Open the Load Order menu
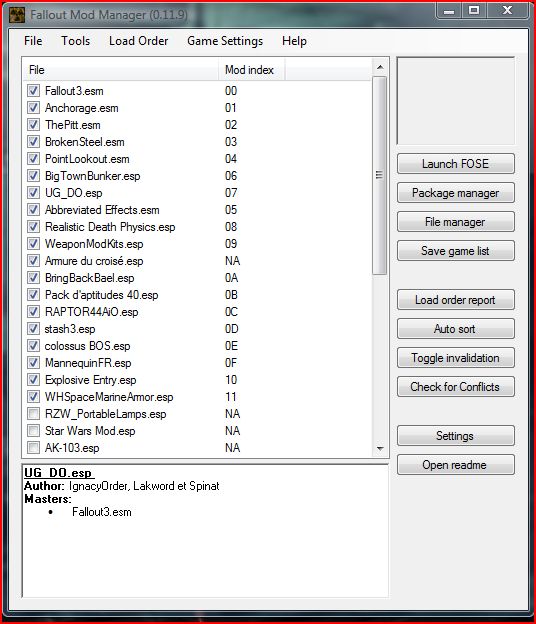 (138, 41)
